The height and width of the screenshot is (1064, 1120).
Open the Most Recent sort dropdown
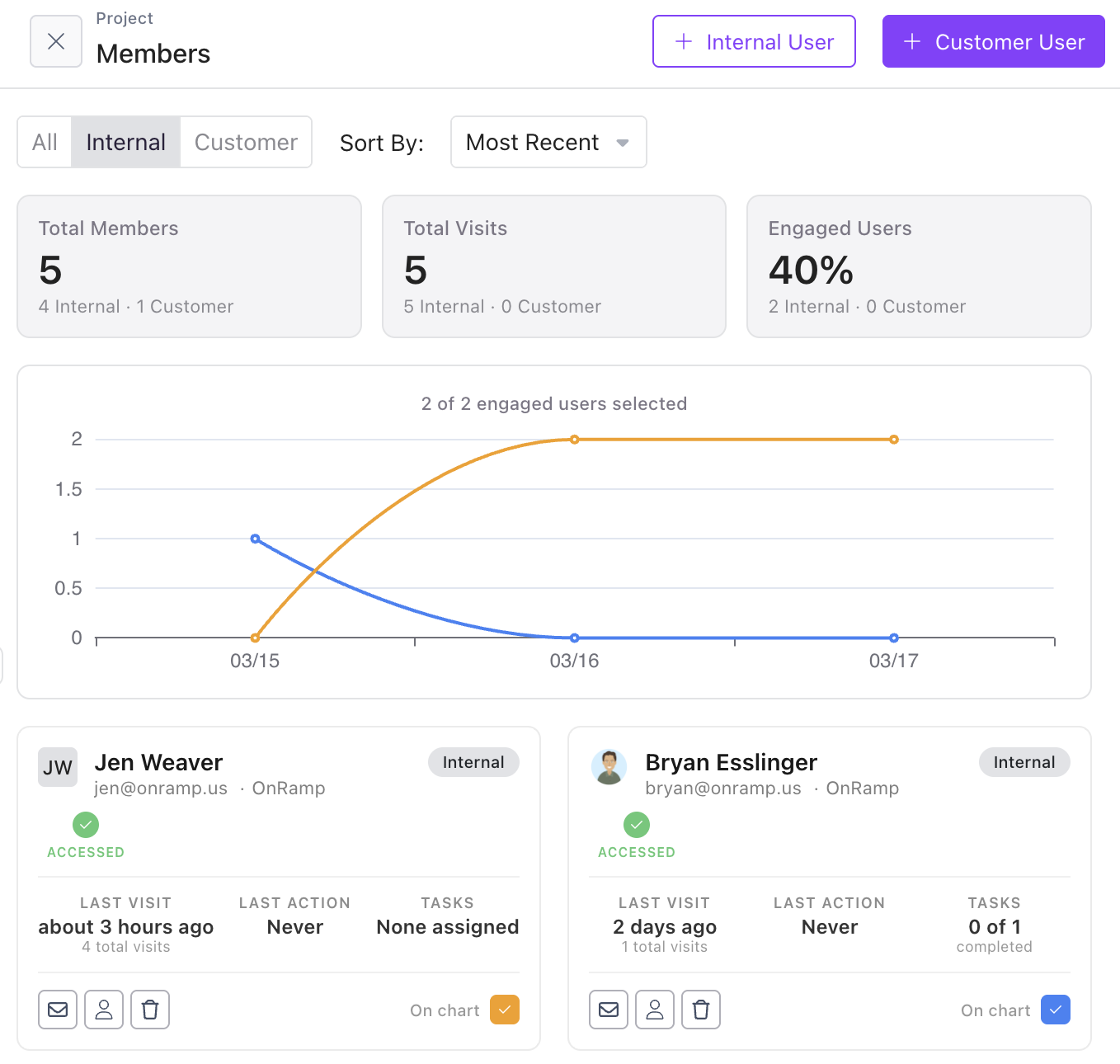click(x=548, y=142)
